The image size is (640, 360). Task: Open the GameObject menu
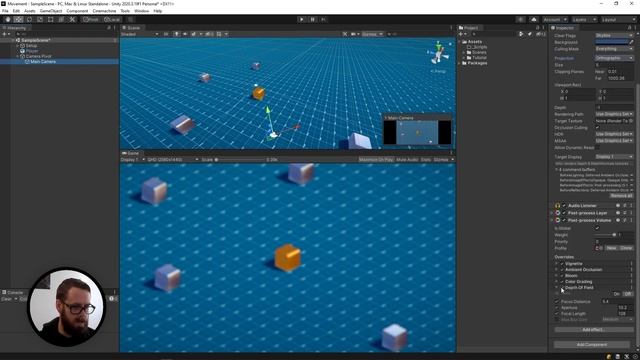[x=51, y=11]
